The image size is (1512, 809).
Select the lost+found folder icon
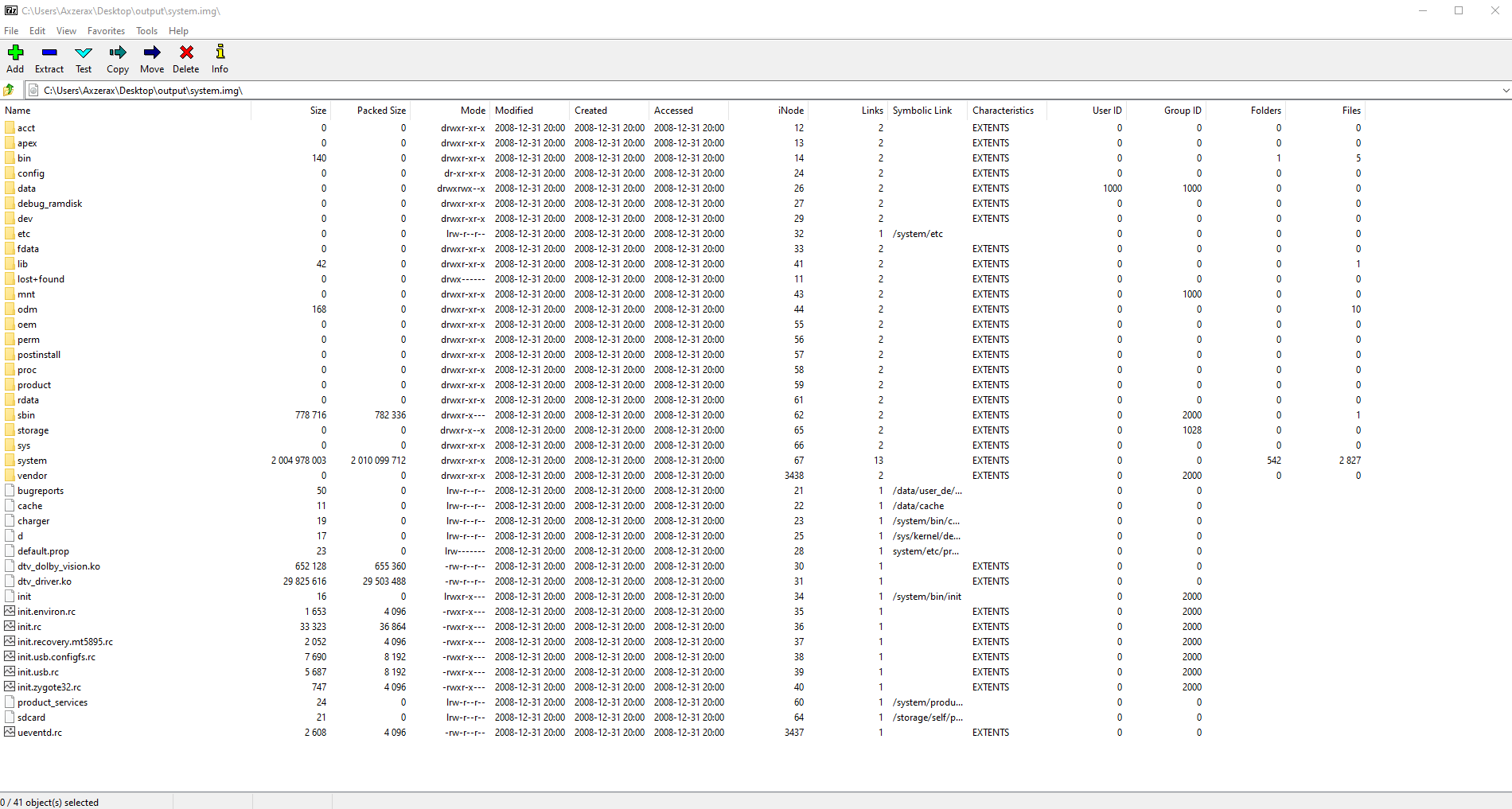point(10,278)
